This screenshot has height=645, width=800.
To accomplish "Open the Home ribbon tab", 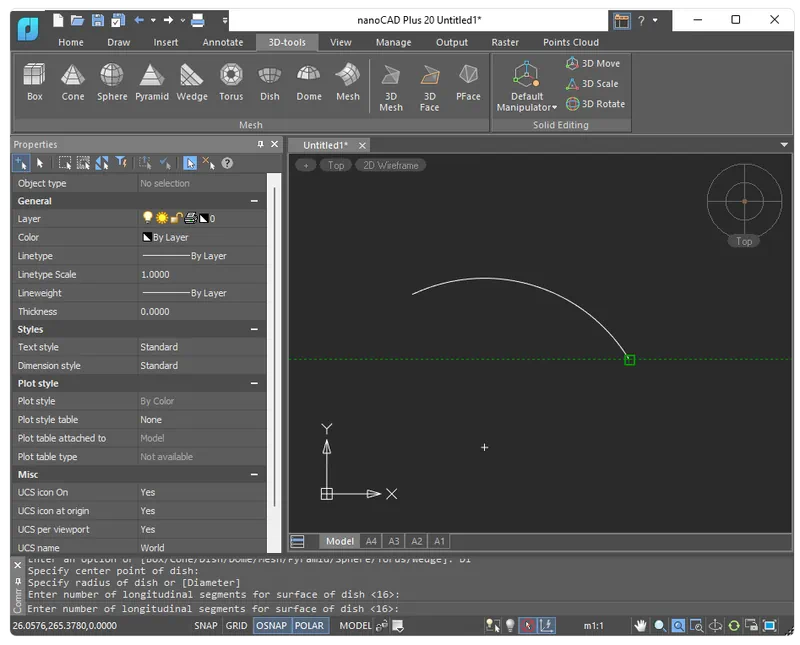I will [x=70, y=42].
